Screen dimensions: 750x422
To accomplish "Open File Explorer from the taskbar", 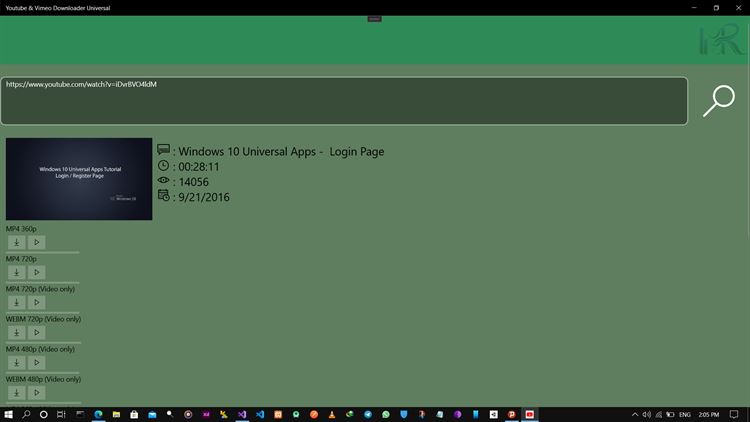I will [x=116, y=414].
